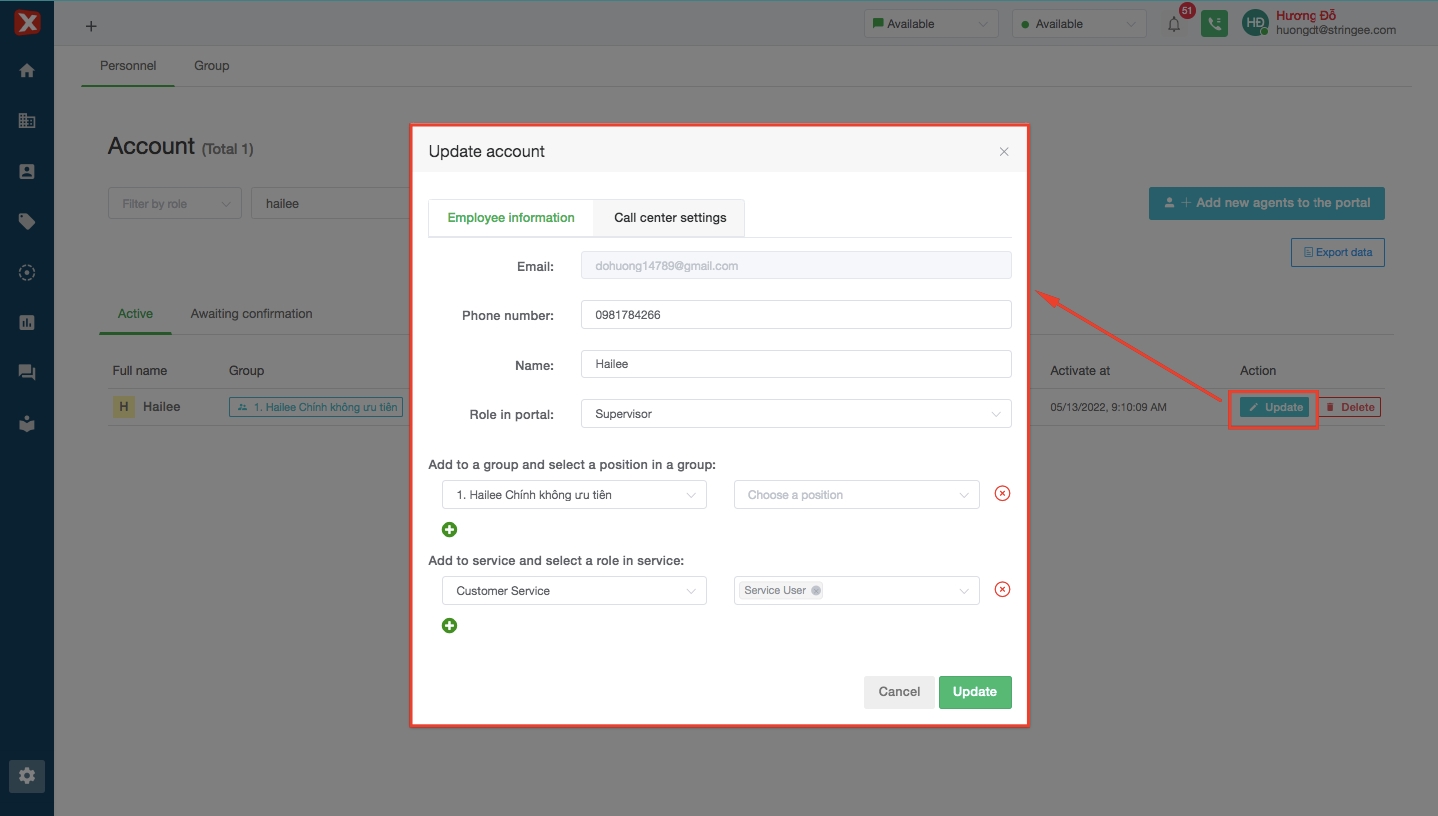The image size is (1438, 816).
Task: Remove the Service User tag
Action: point(816,591)
